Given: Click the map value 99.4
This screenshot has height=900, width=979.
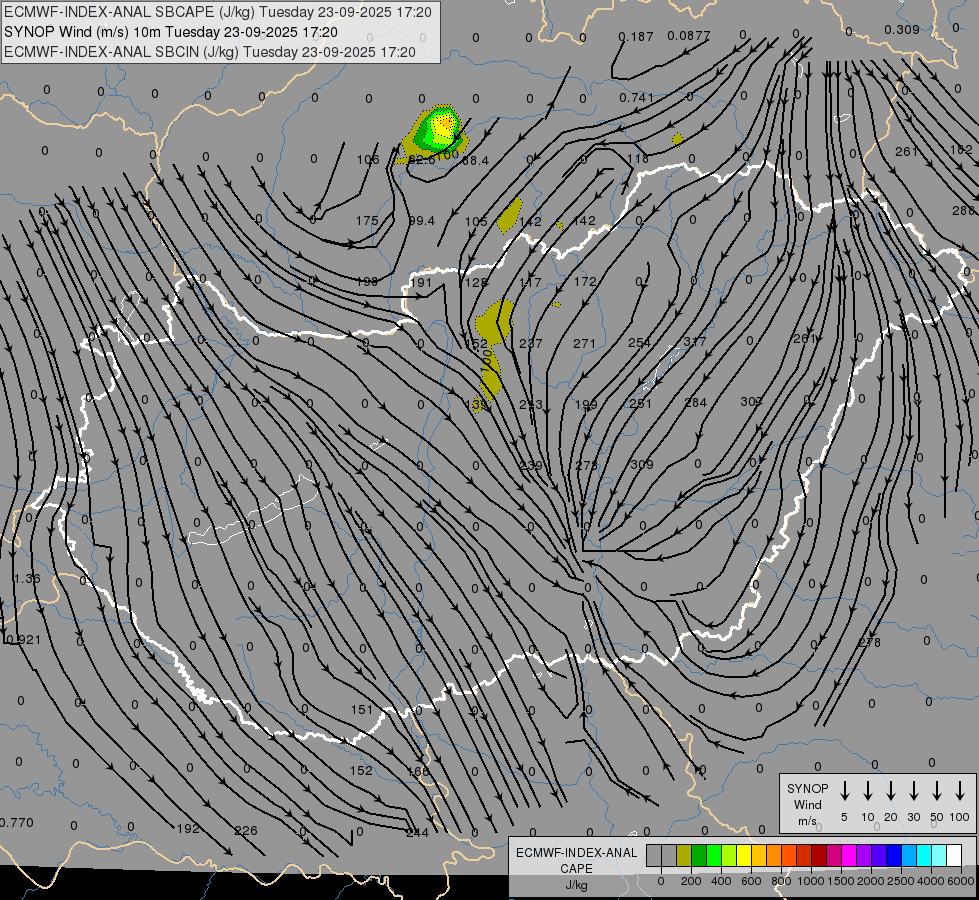Looking at the screenshot, I should pos(421,220).
